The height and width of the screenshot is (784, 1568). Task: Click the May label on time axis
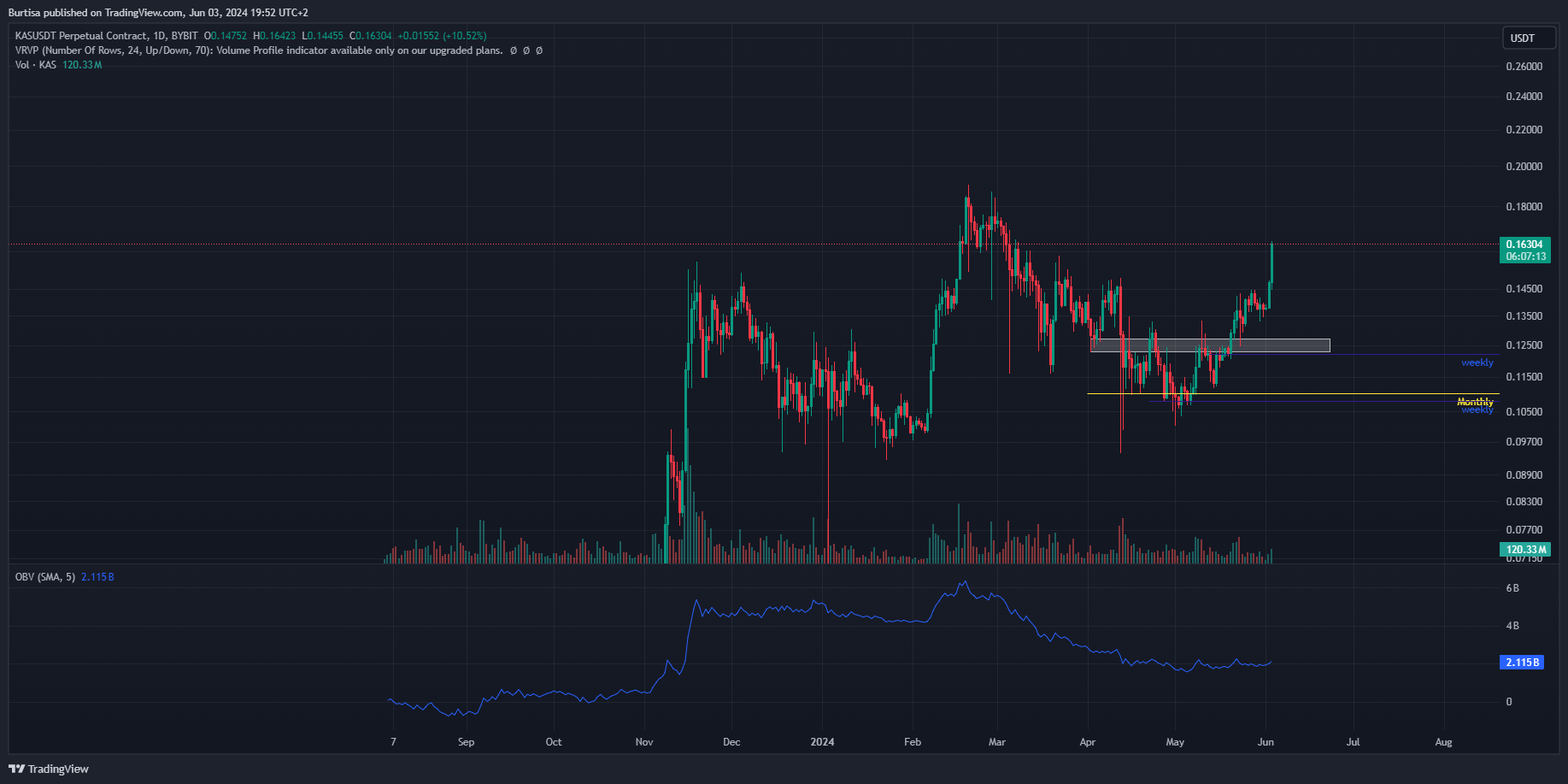click(1175, 742)
